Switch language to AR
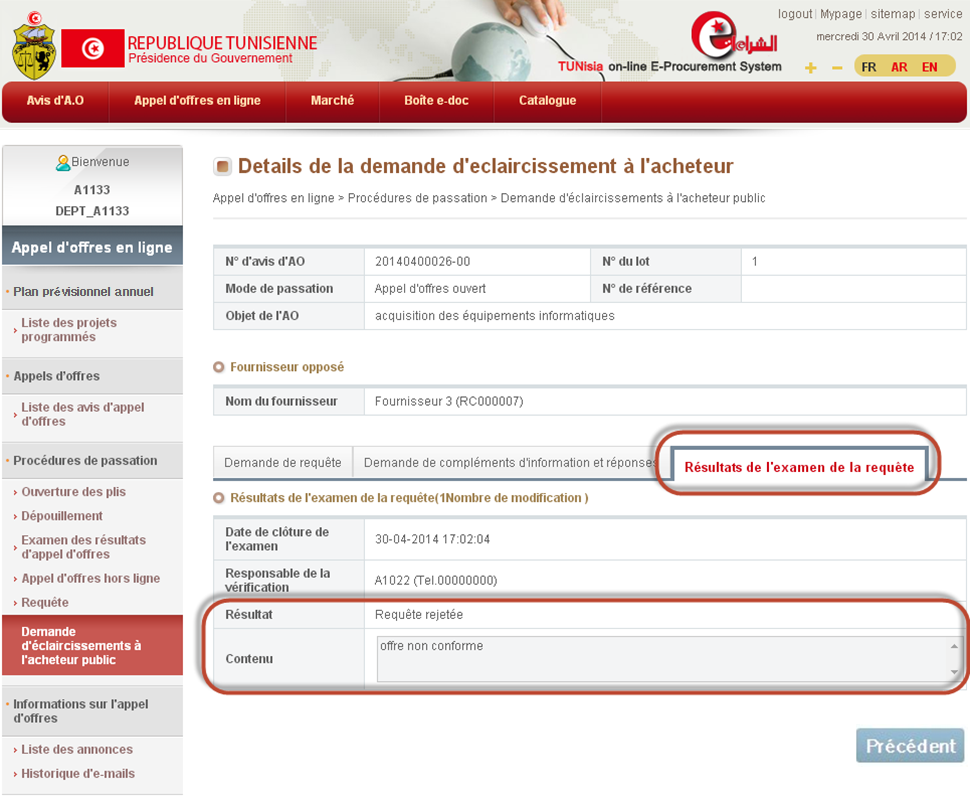The height and width of the screenshot is (797, 970). (899, 67)
